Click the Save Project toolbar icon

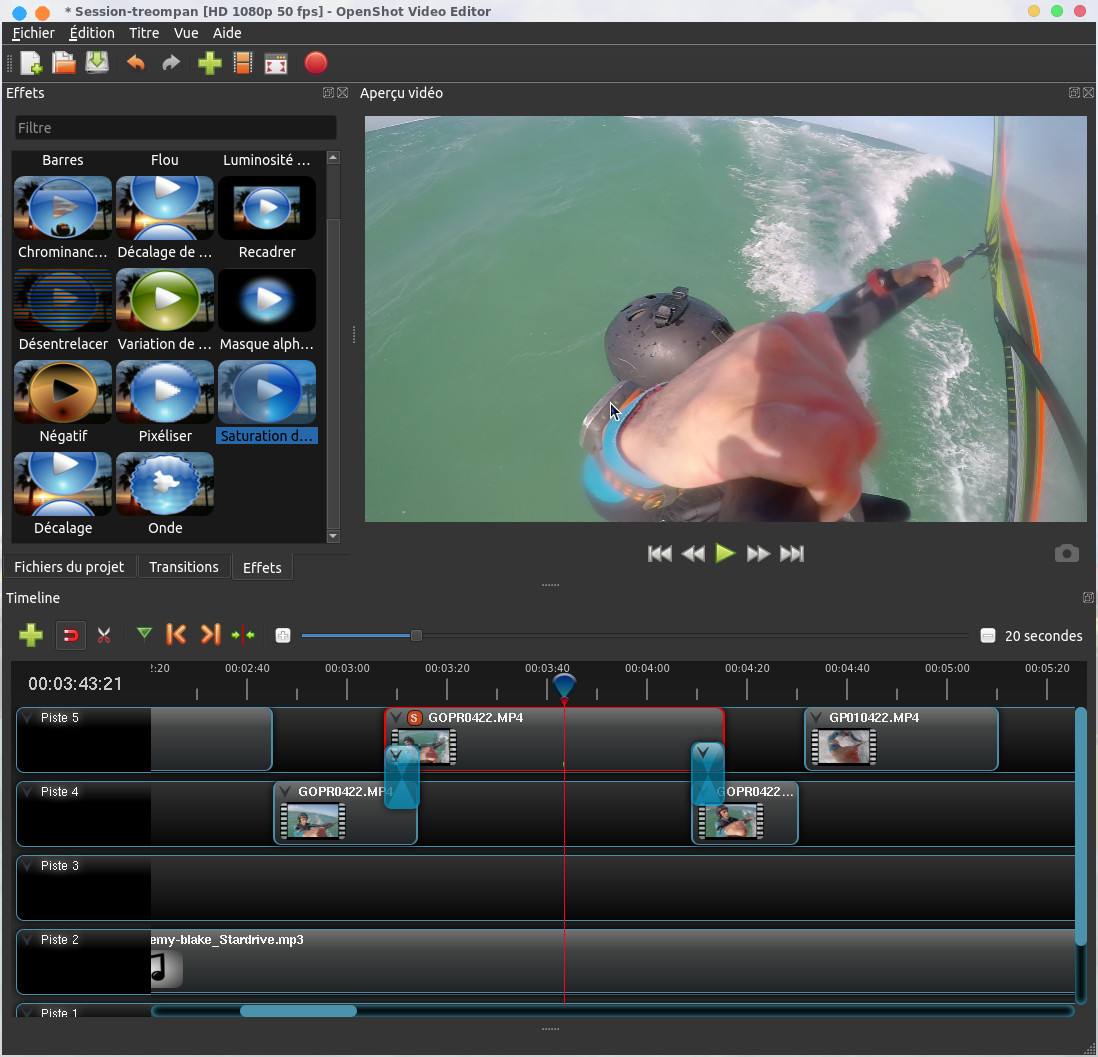tap(97, 64)
